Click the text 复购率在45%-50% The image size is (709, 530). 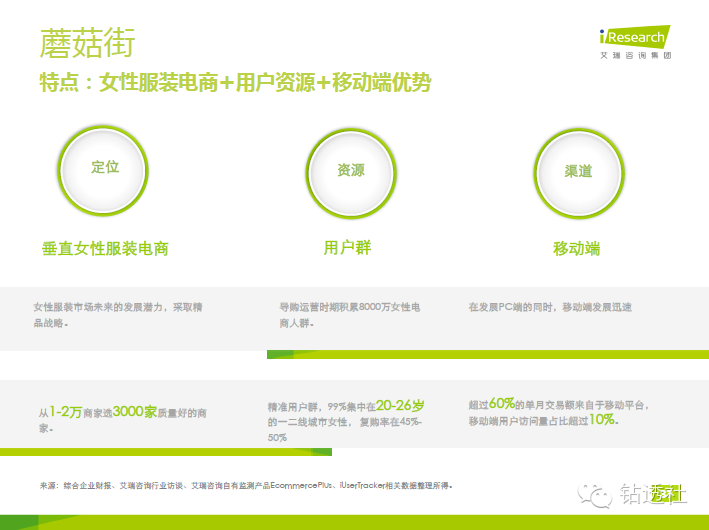pyautogui.click(x=345, y=430)
